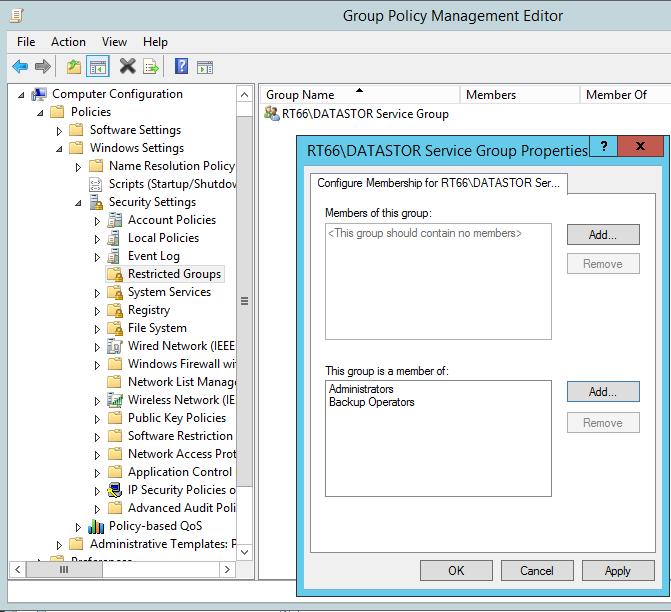671x612 pixels.
Task: Click the Wireless Network signal icon
Action: pyautogui.click(x=115, y=400)
